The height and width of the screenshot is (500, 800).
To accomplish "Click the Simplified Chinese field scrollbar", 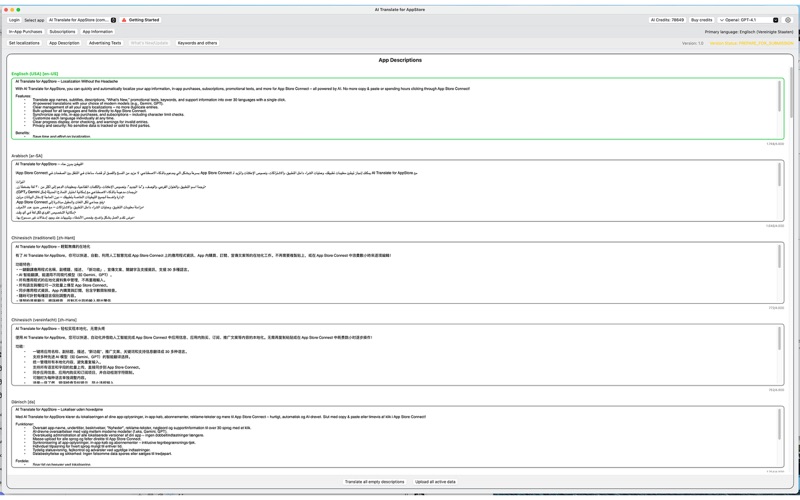I will pos(779,338).
